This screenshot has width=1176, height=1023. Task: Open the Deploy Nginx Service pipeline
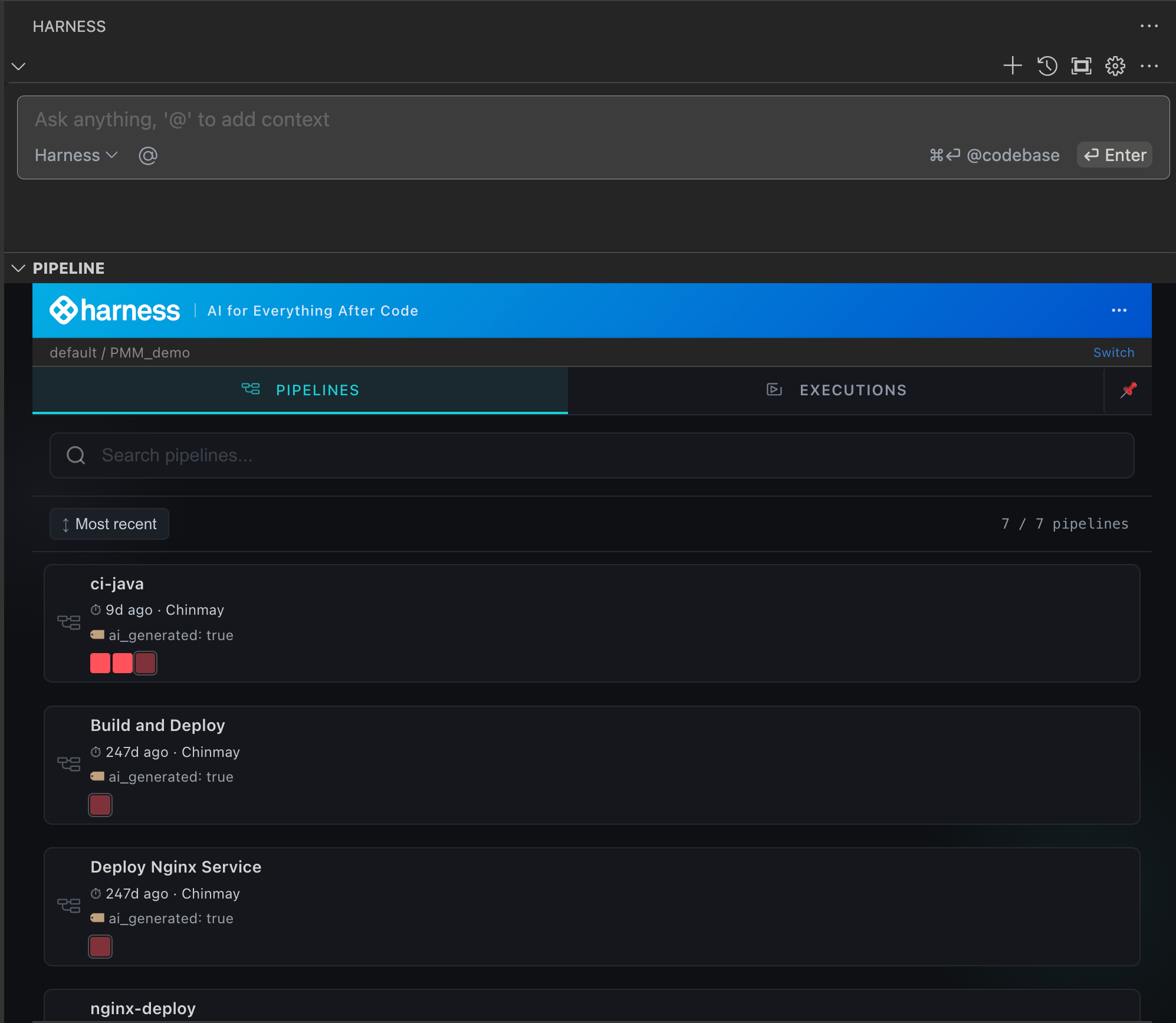coord(592,907)
